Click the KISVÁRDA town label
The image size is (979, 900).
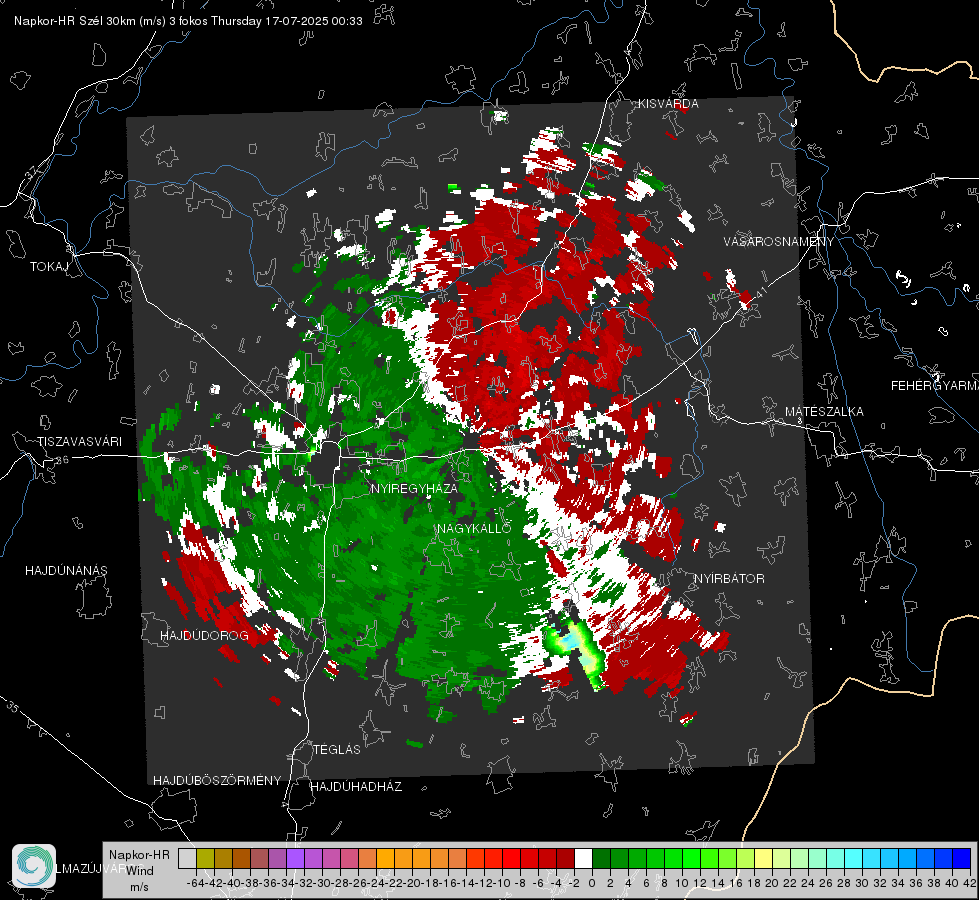[x=667, y=104]
